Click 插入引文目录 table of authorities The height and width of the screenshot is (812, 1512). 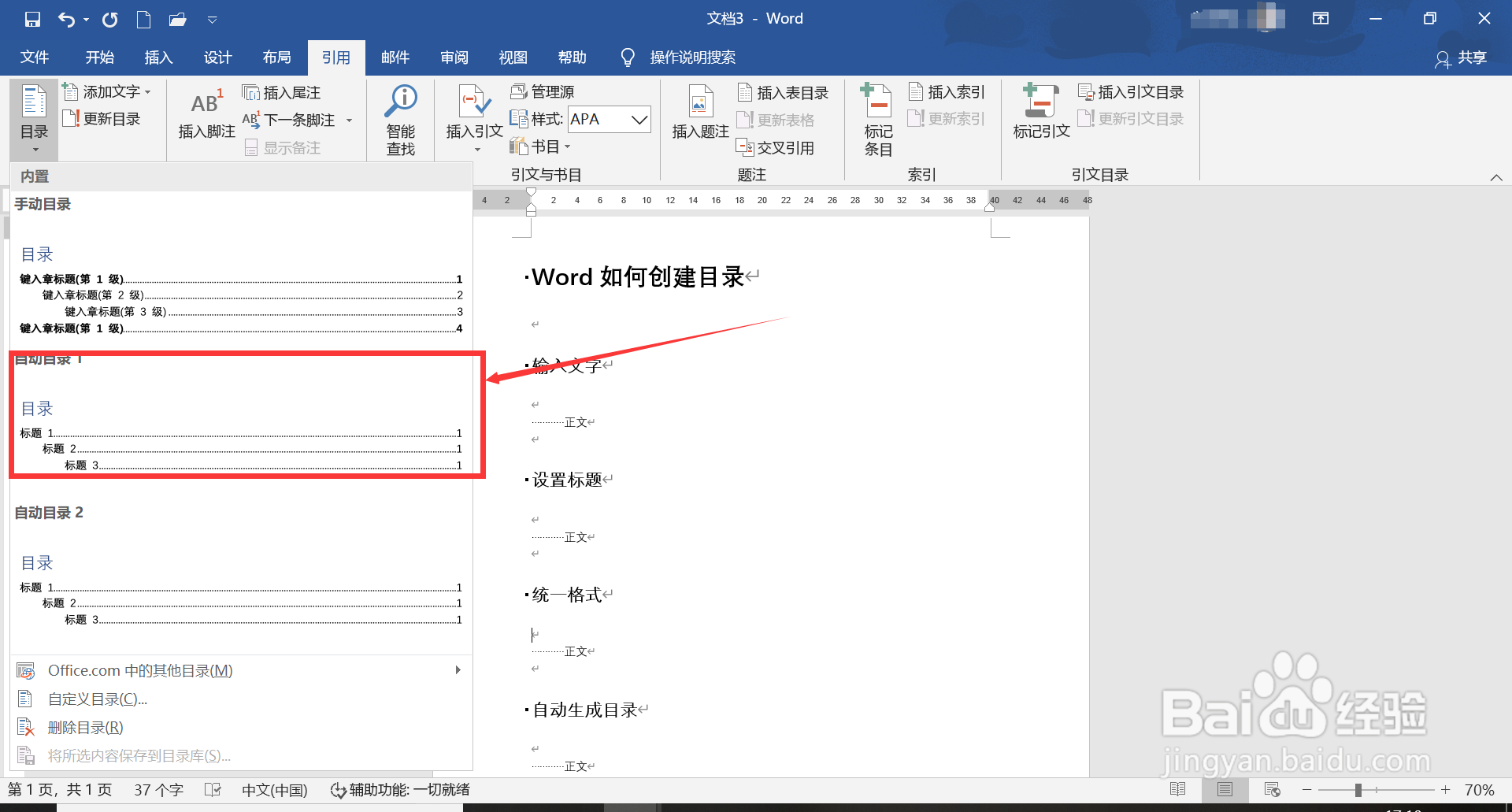pyautogui.click(x=1131, y=92)
